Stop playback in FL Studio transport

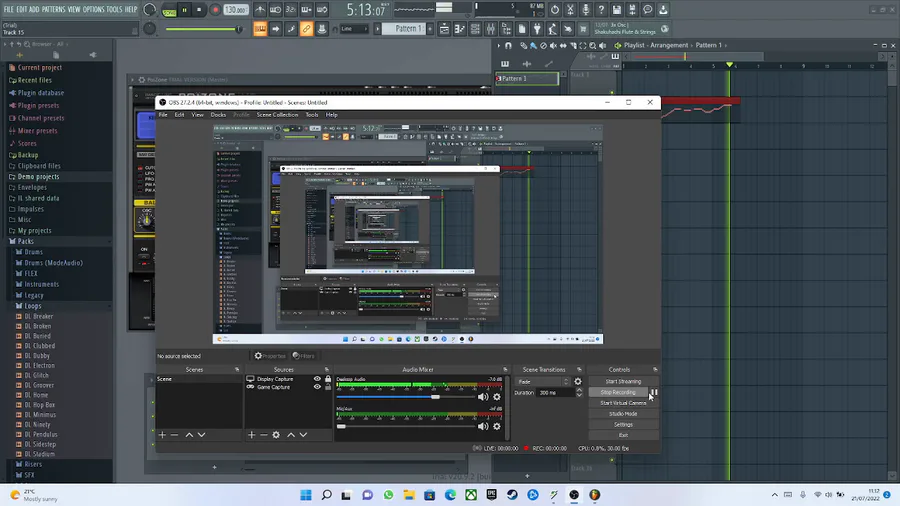[199, 10]
